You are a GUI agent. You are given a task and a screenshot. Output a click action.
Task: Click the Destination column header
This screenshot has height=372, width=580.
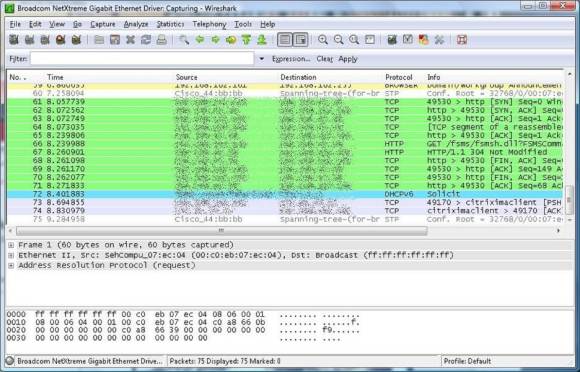coord(298,77)
